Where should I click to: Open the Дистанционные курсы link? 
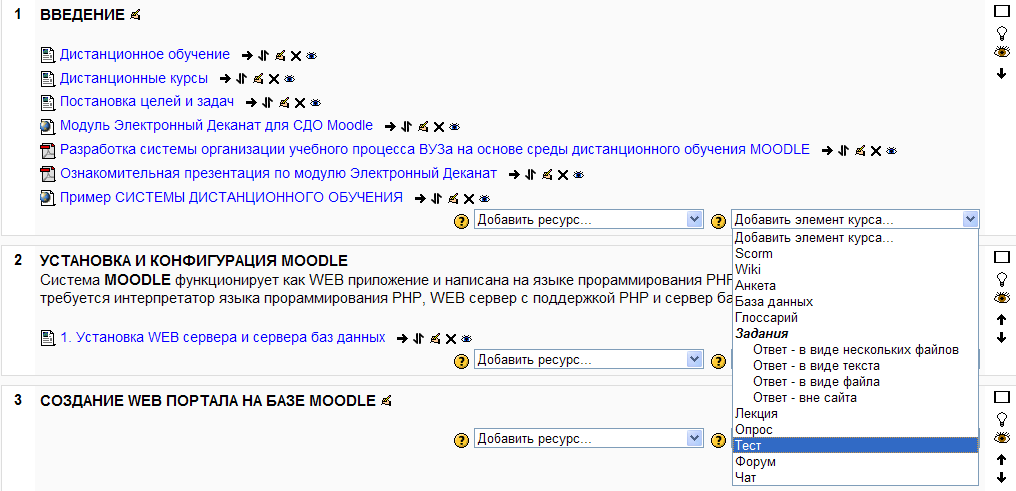[x=134, y=78]
